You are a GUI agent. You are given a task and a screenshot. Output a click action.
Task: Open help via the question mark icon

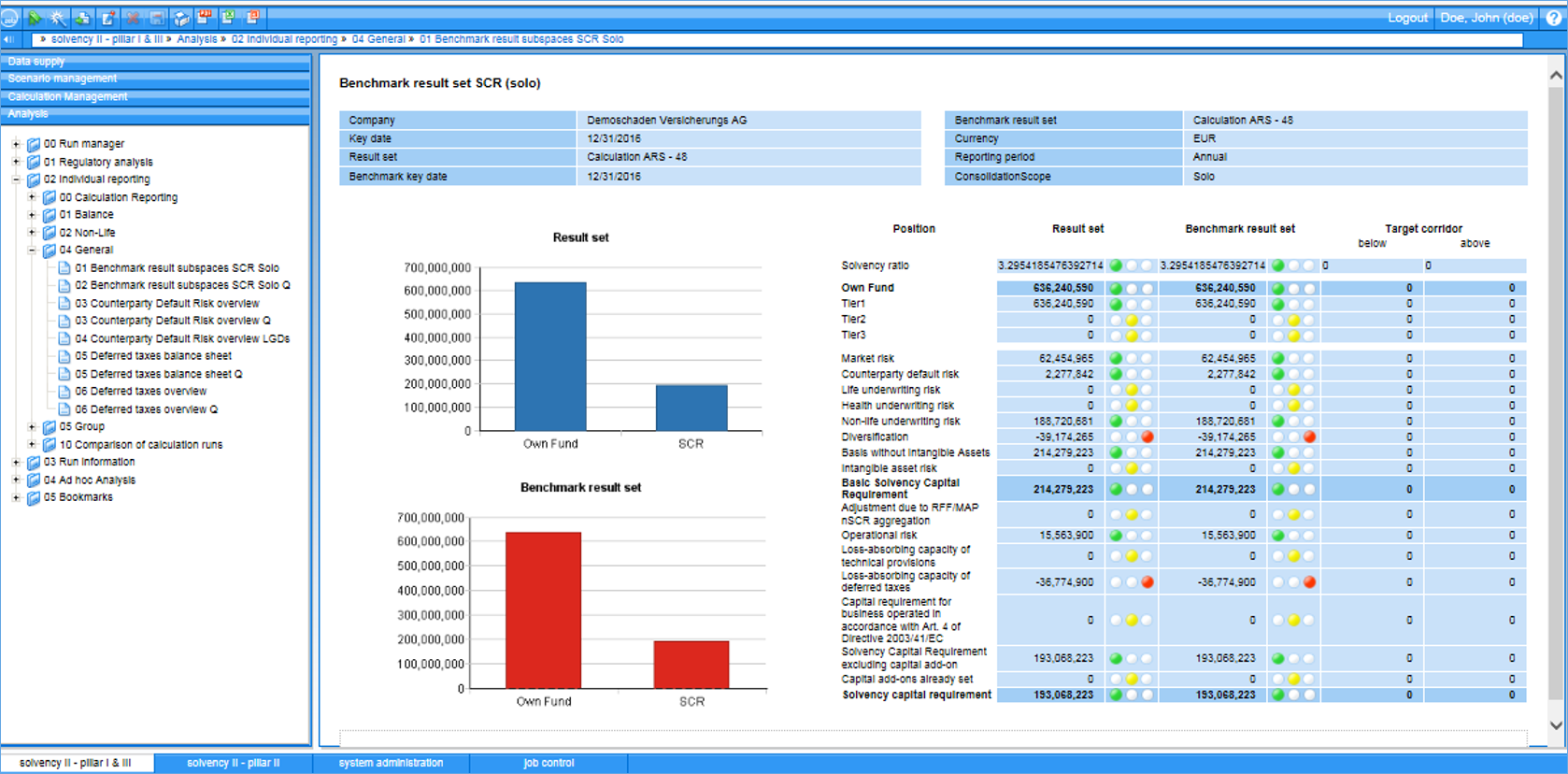pos(1553,18)
